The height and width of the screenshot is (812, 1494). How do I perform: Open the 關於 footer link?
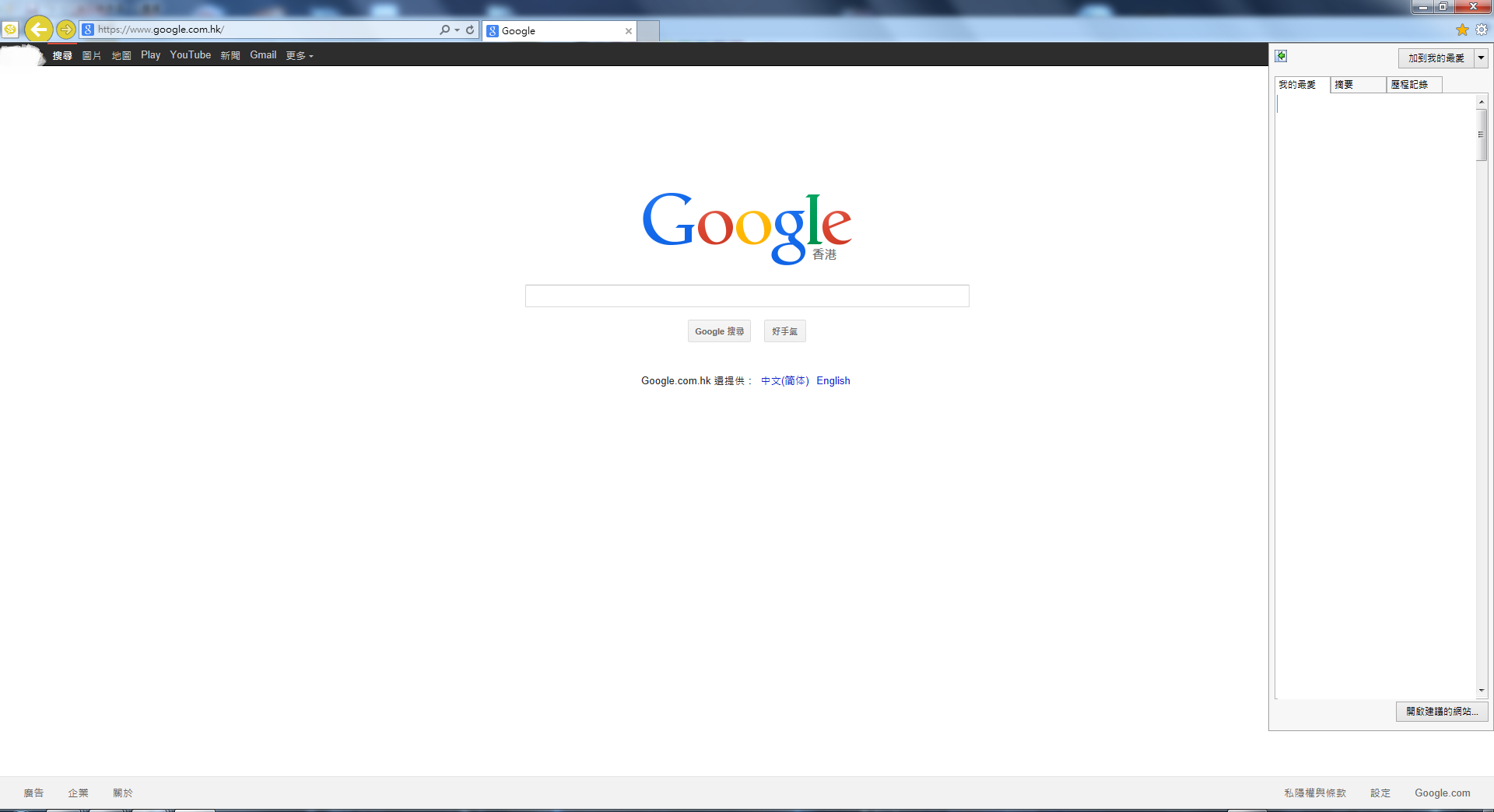coord(123,793)
